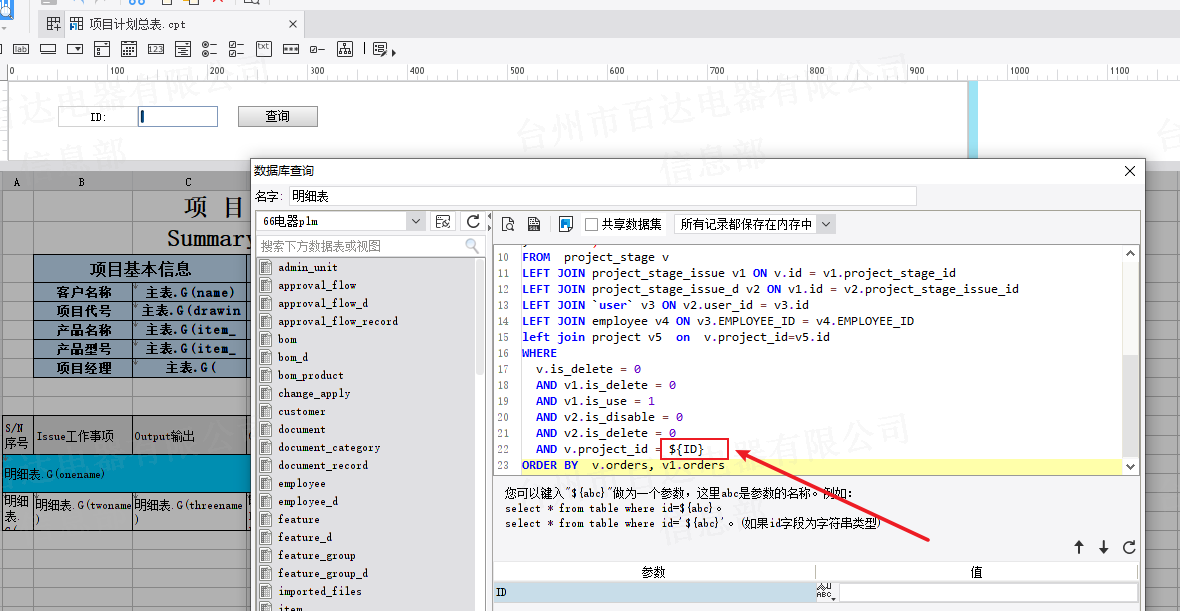Select the radio button group widget icon

point(209,48)
